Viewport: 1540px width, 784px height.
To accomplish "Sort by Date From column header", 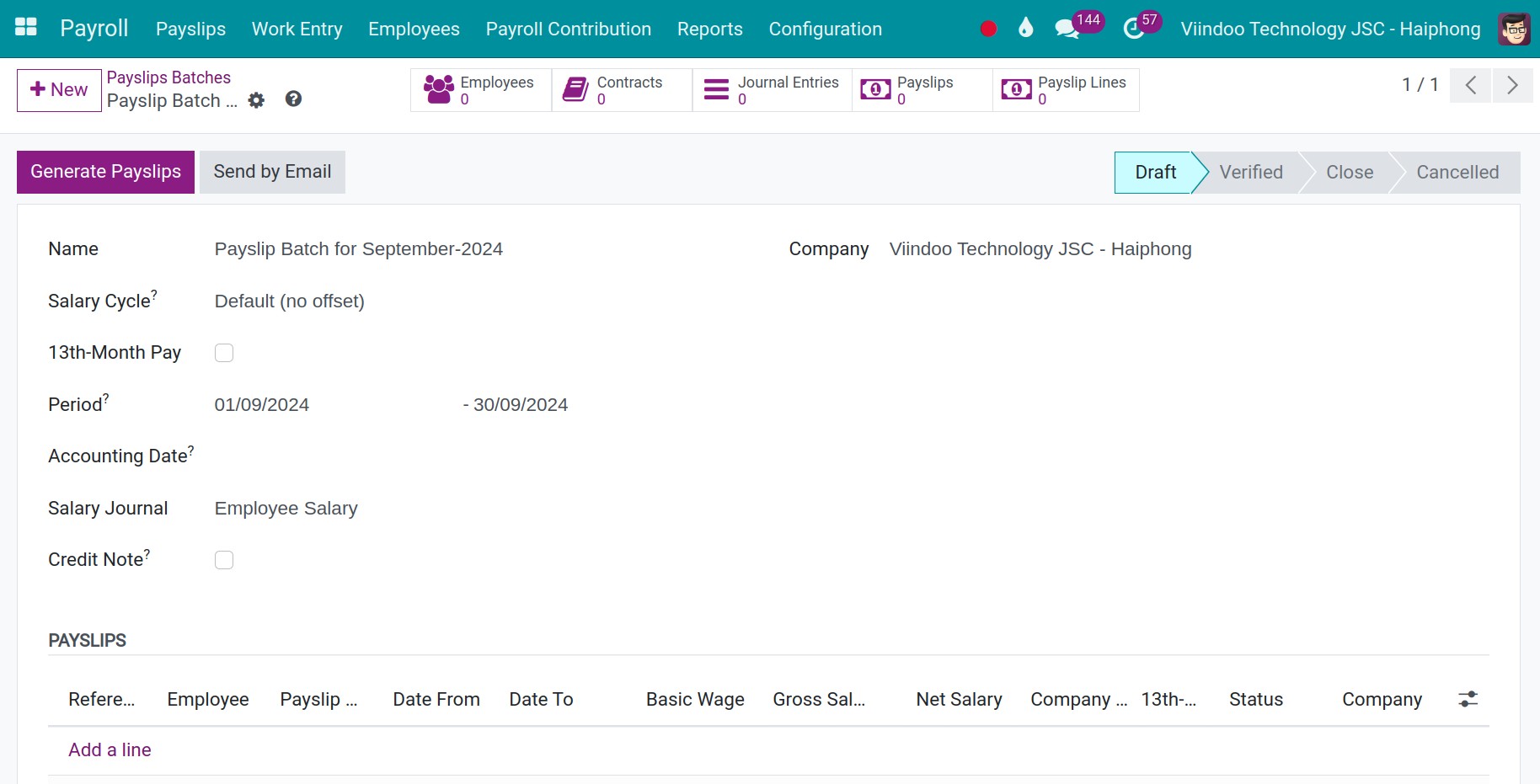I will [436, 700].
